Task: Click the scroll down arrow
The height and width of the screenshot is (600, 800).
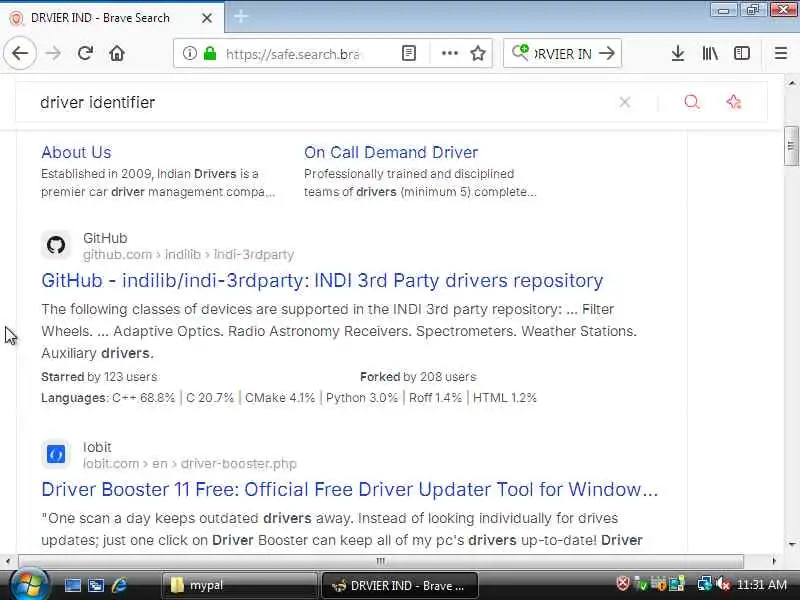Action: (791, 544)
